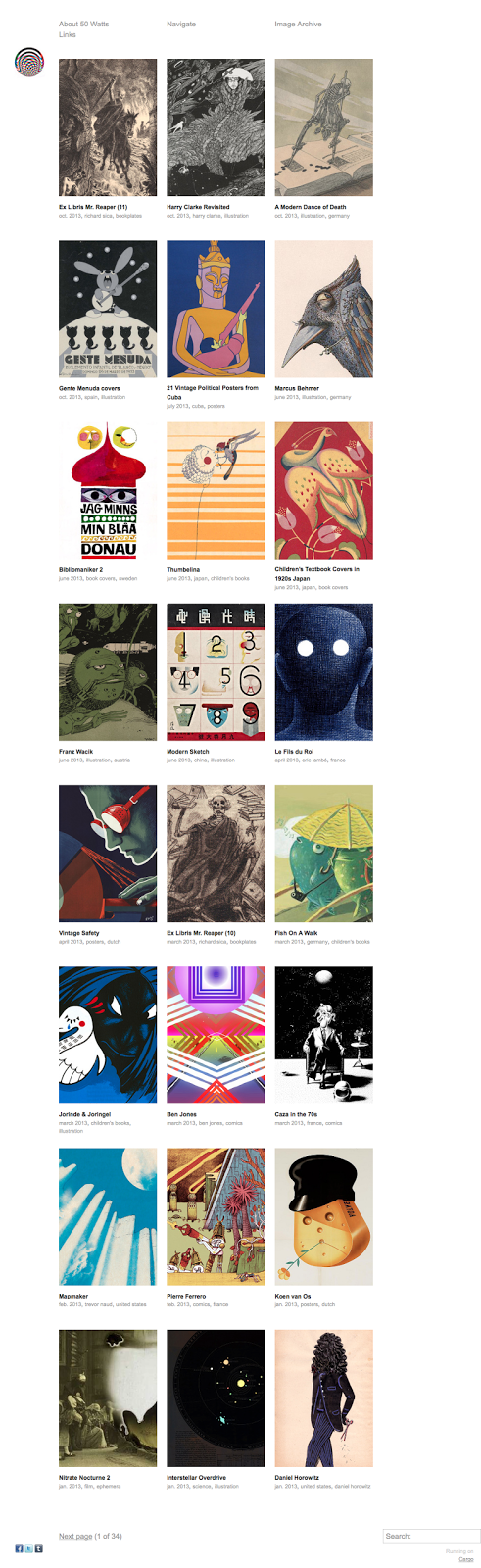Share page via Tumblr icon
The image size is (481, 1568).
pos(38,1548)
